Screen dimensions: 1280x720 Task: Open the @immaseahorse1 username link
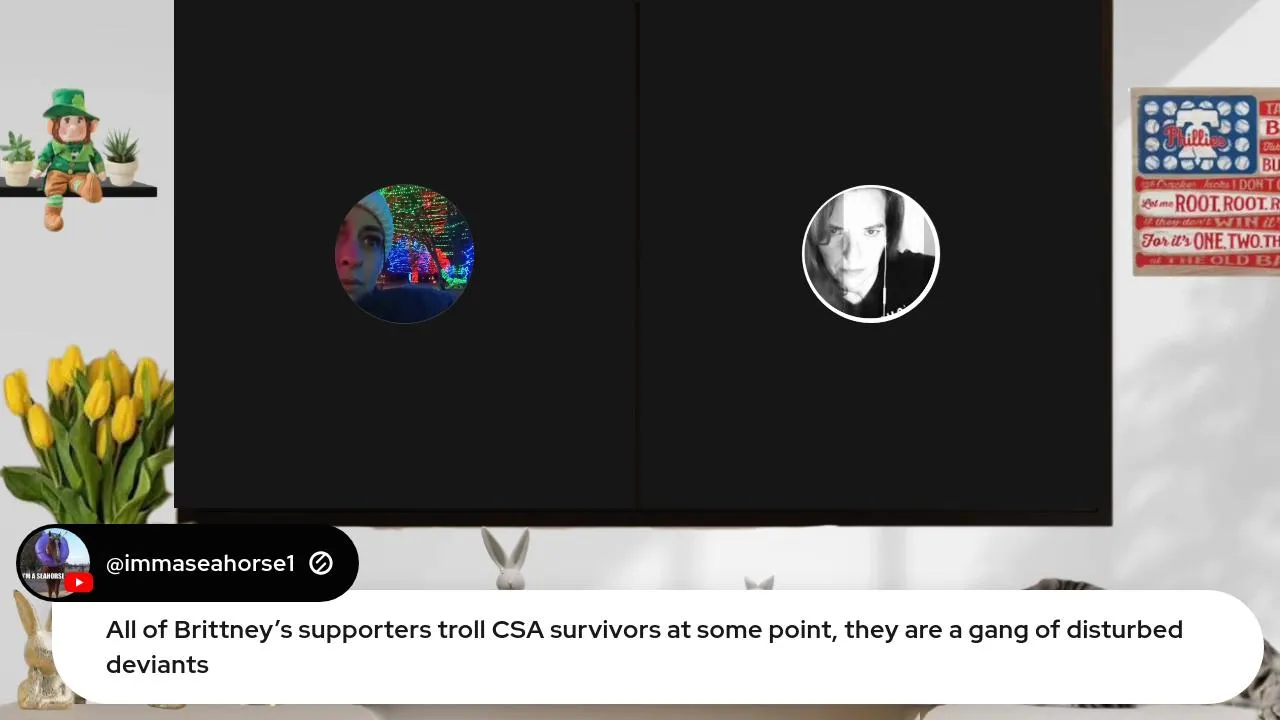pyautogui.click(x=200, y=564)
